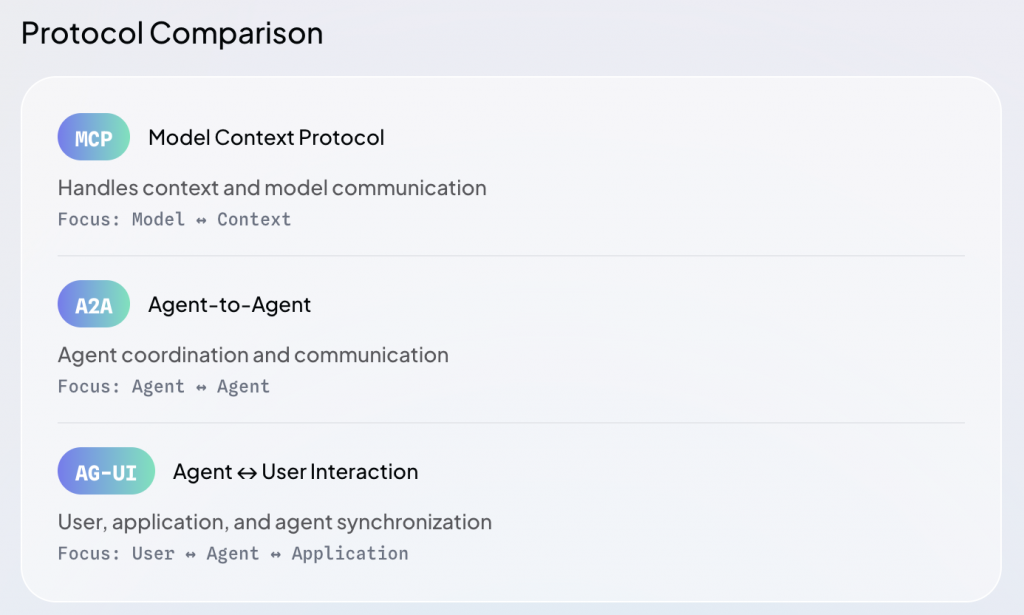Click the Protocol Comparison heading
Screen dimensions: 1024x615
pyautogui.click(x=172, y=33)
